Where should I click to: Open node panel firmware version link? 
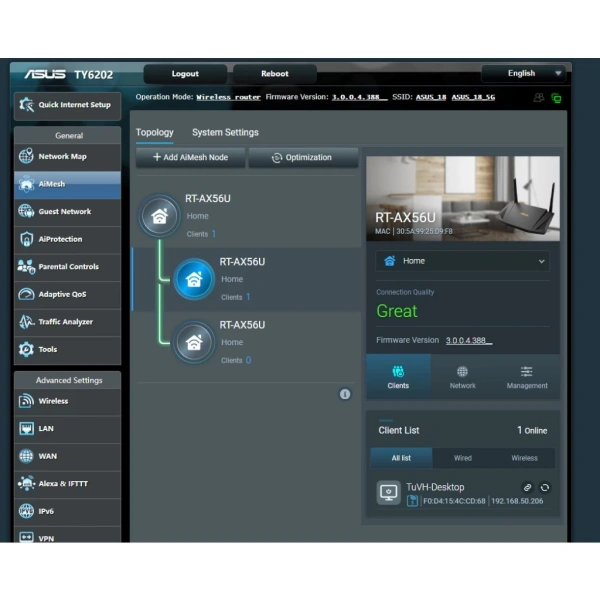coord(469,340)
